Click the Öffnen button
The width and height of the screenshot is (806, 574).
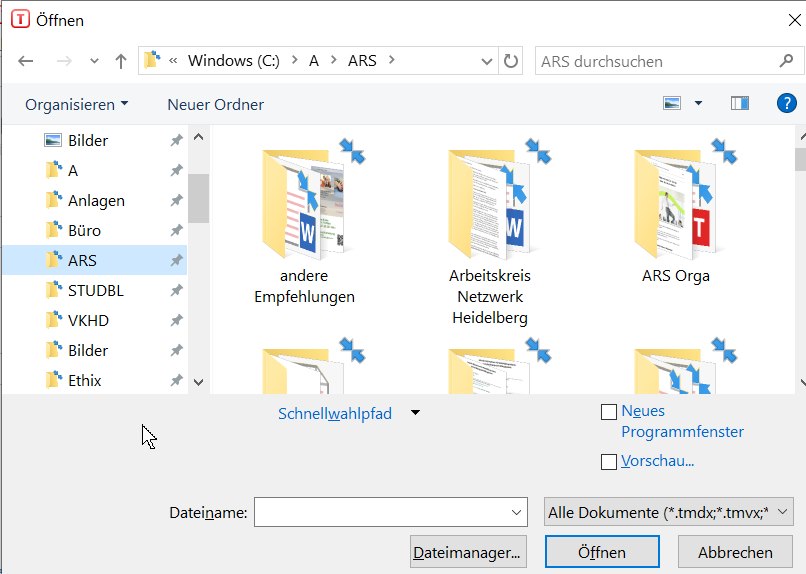coord(602,552)
